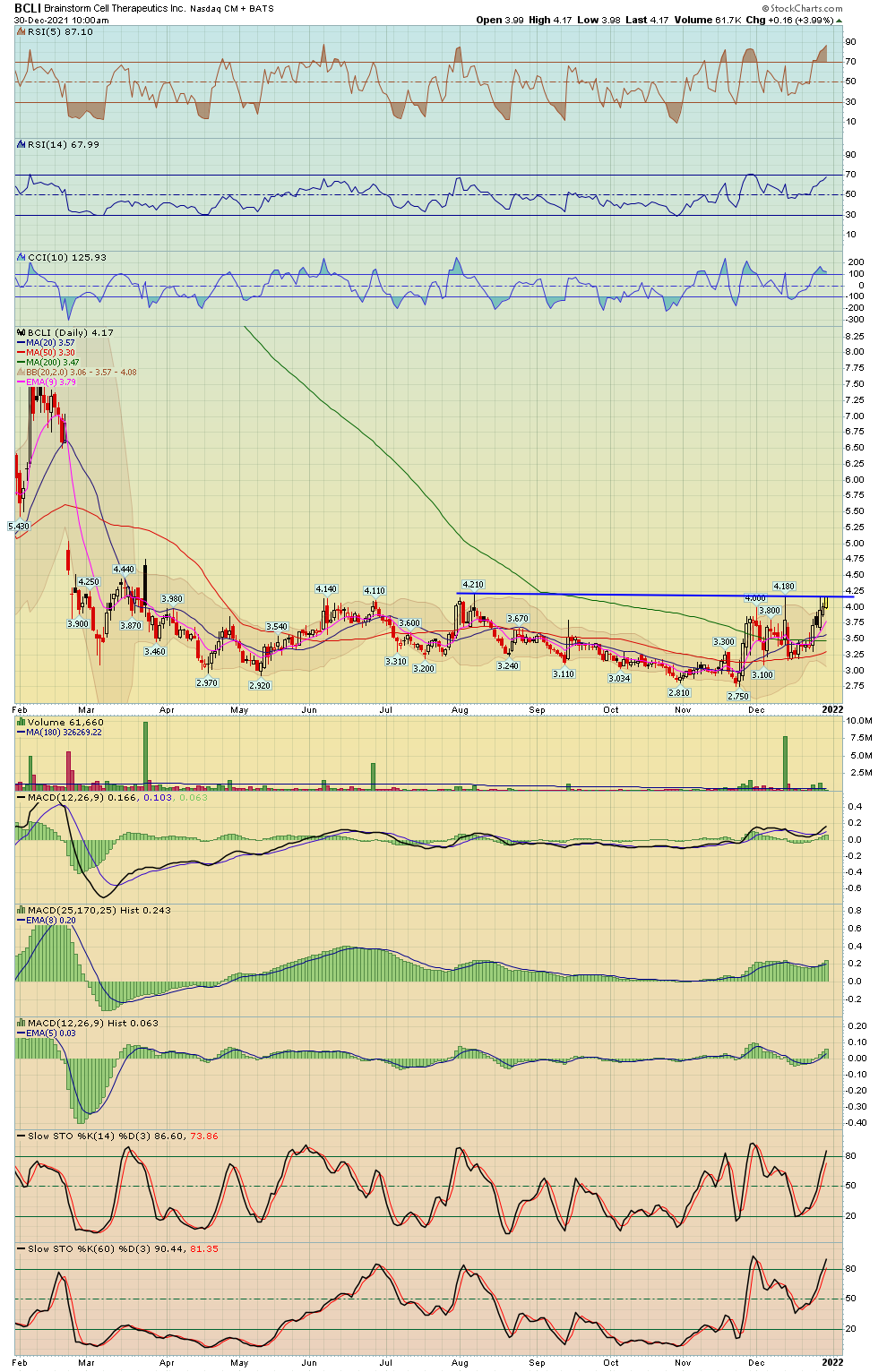Click the MACD(12,26,9) Hist legend icon

pos(22,1023)
